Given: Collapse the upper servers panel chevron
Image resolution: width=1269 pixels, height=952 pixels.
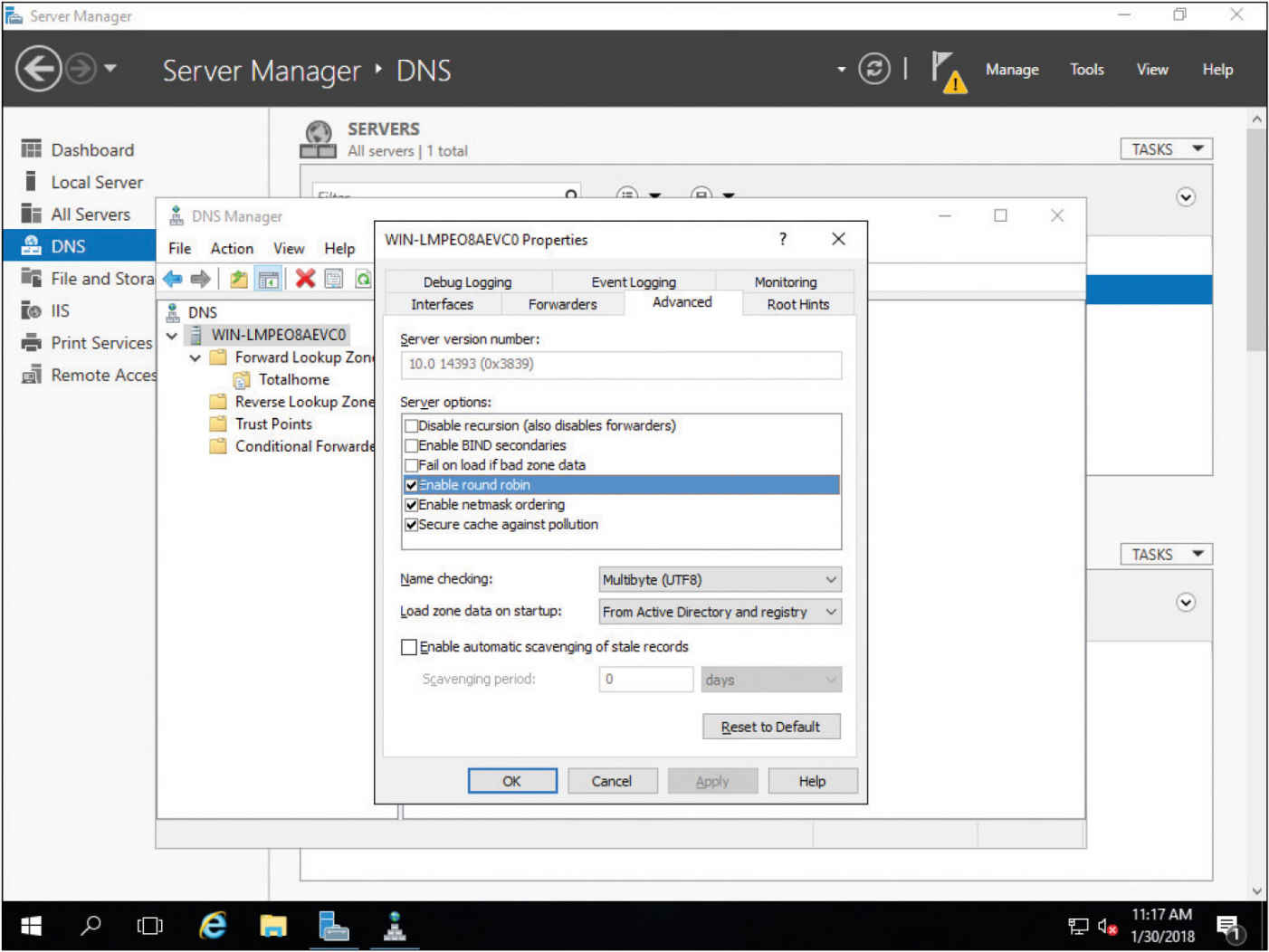Looking at the screenshot, I should (x=1186, y=197).
